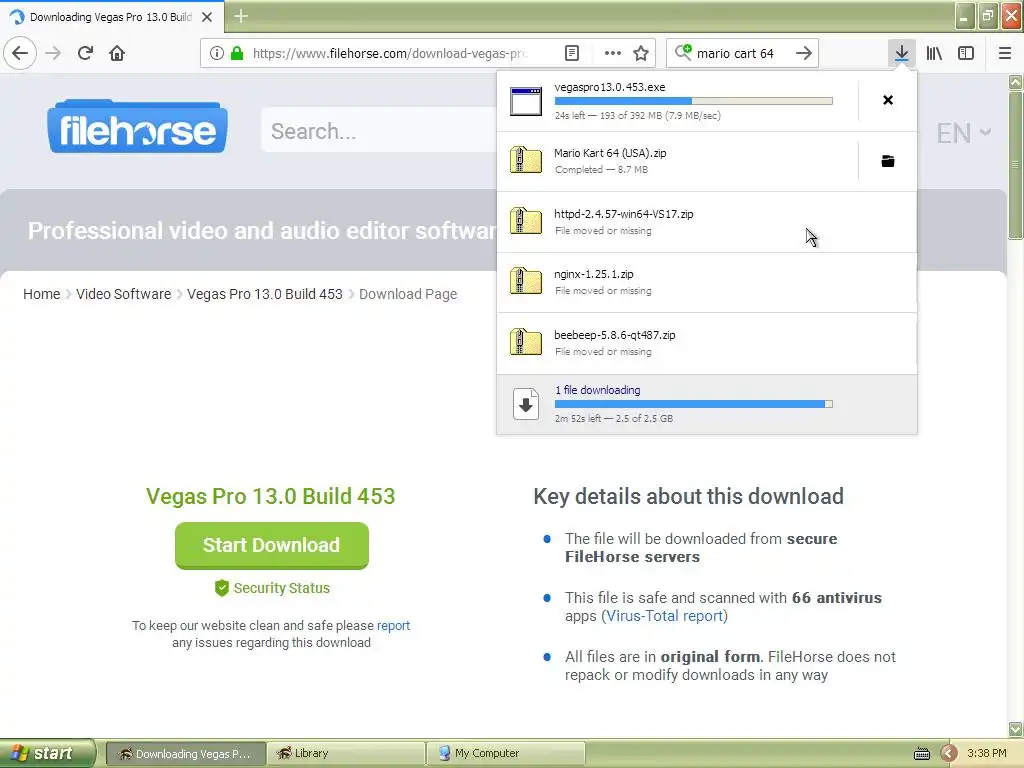
Task: Toggle the Downloads toolbar button
Action: click(x=902, y=53)
